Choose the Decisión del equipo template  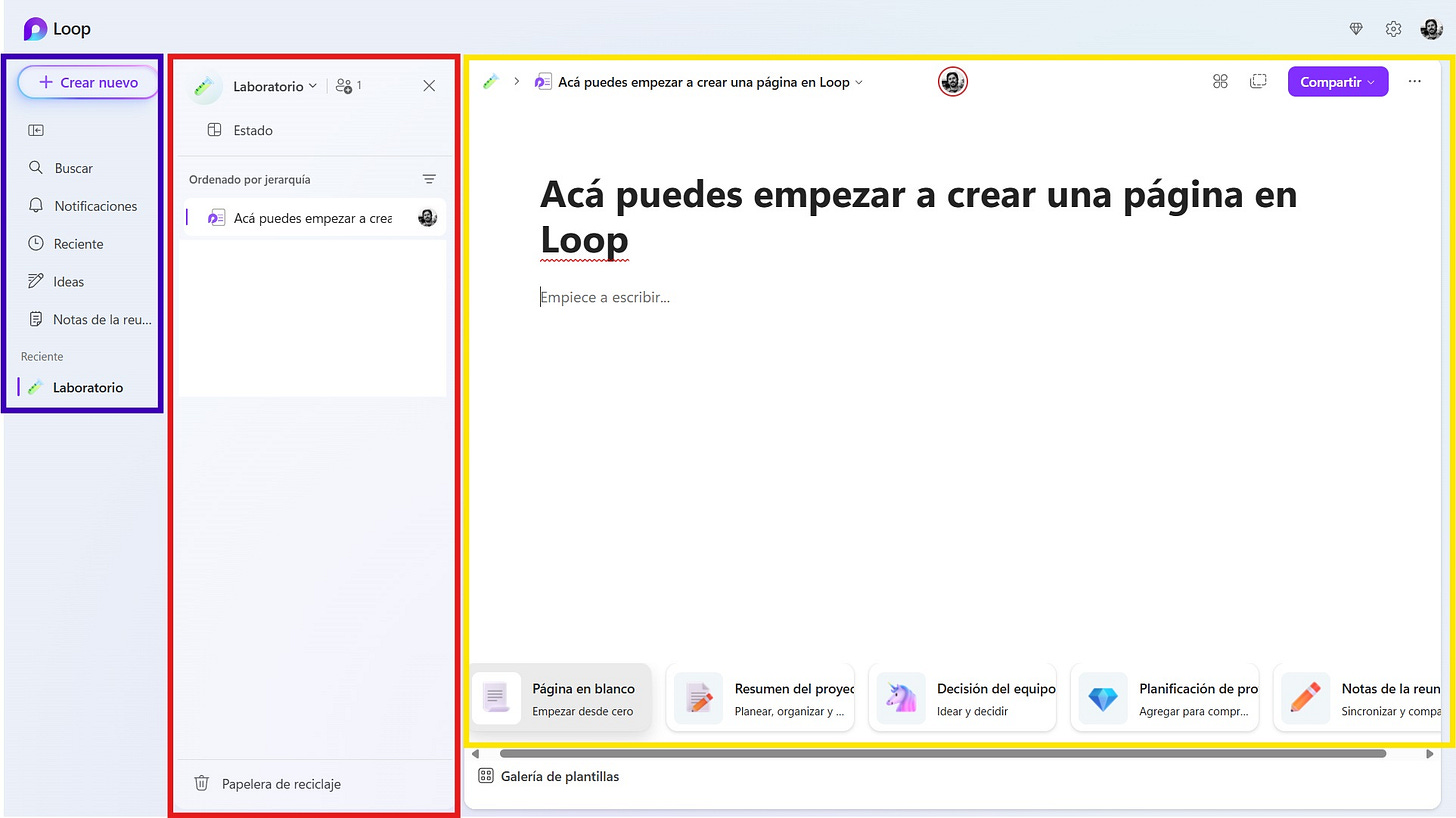(963, 698)
